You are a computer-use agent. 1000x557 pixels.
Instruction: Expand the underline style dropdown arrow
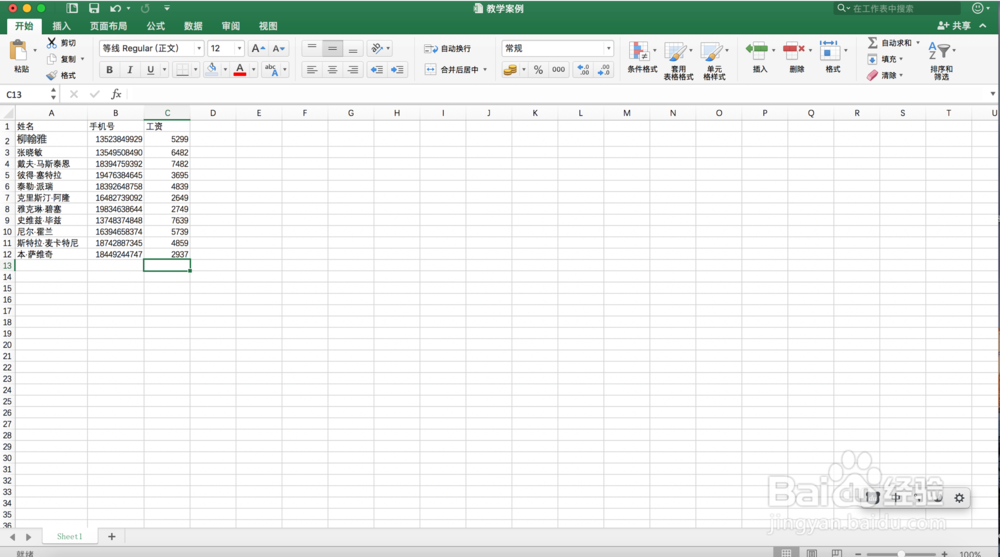(x=164, y=70)
